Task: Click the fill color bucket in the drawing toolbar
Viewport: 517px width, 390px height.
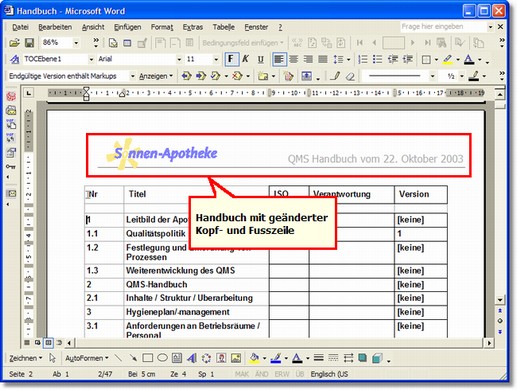Action: coord(254,358)
